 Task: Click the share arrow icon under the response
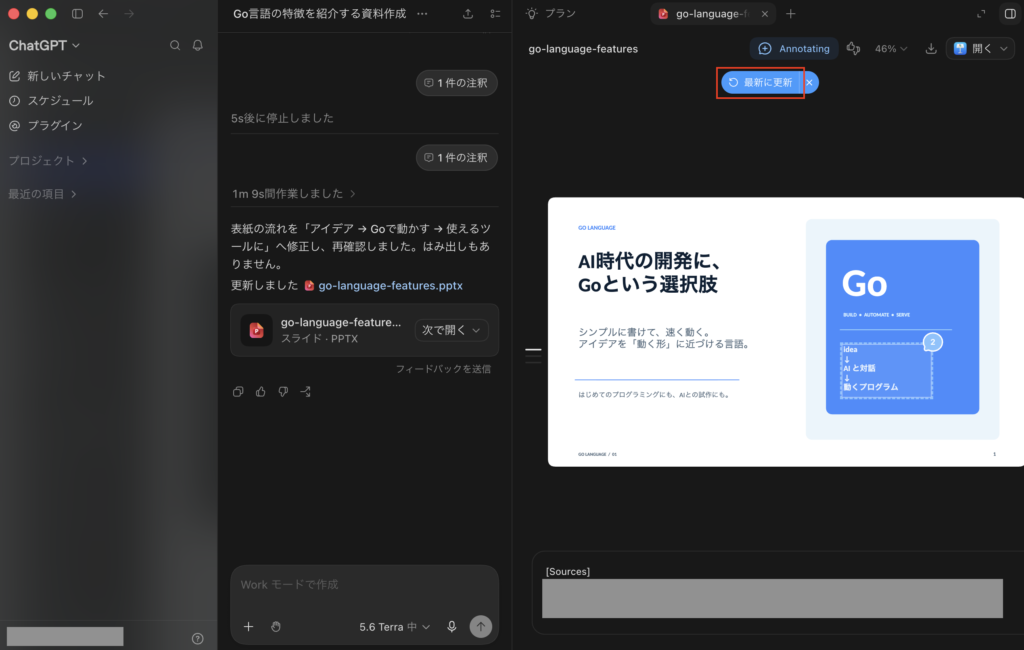306,391
